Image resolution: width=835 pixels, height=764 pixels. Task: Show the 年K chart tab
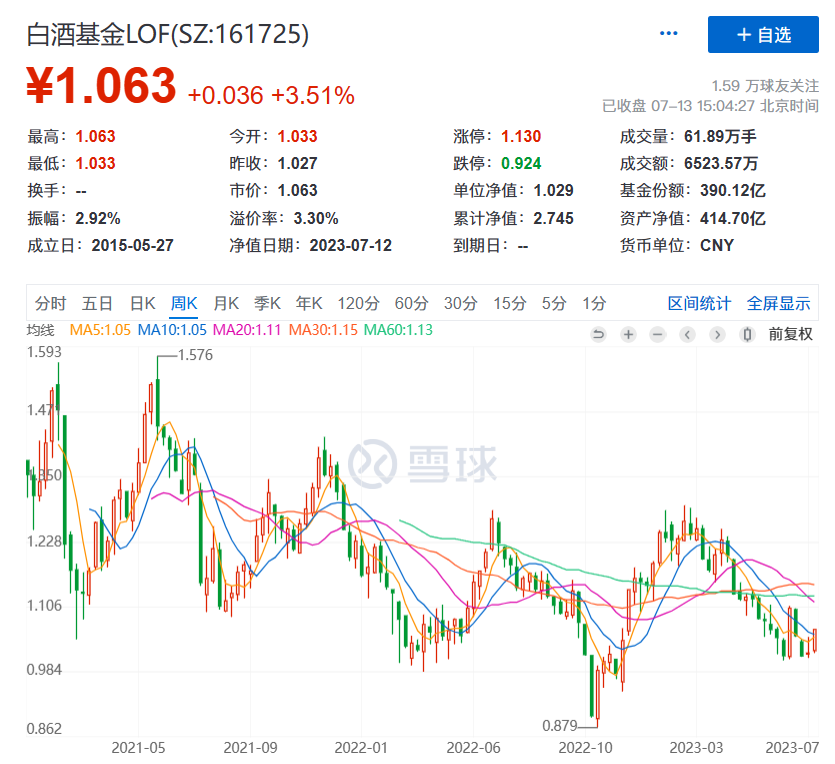(309, 303)
